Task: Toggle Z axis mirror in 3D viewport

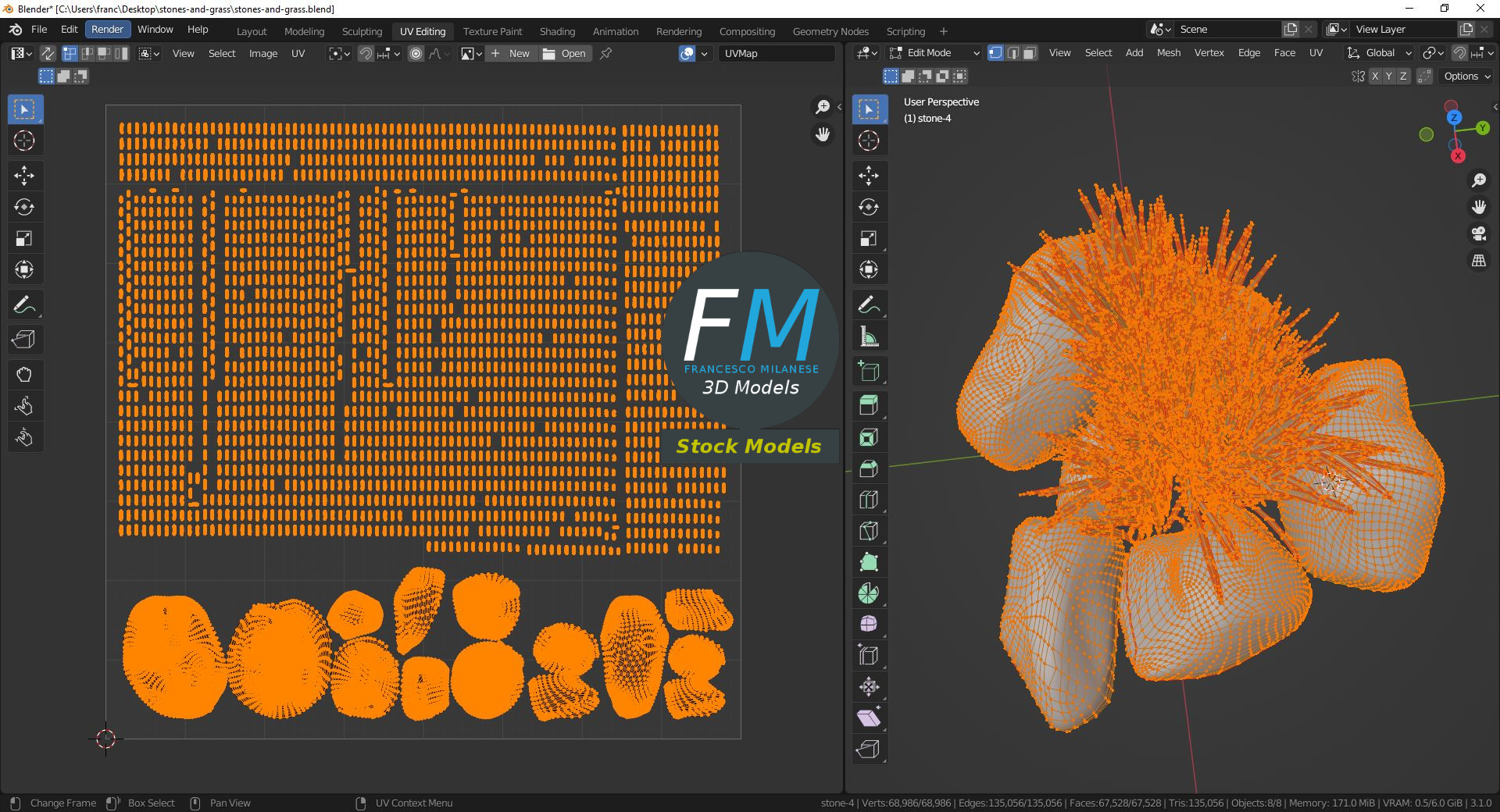Action: pyautogui.click(x=1404, y=76)
